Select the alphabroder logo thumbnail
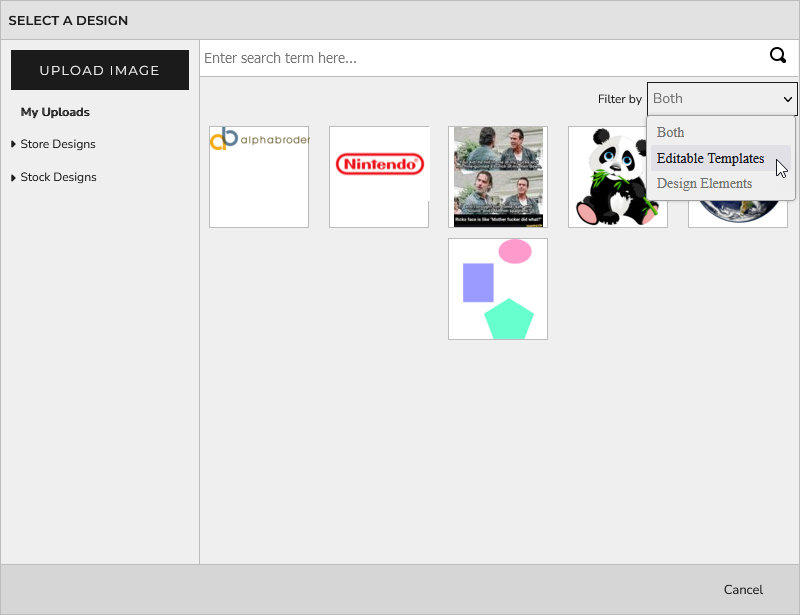800x615 pixels. click(258, 177)
